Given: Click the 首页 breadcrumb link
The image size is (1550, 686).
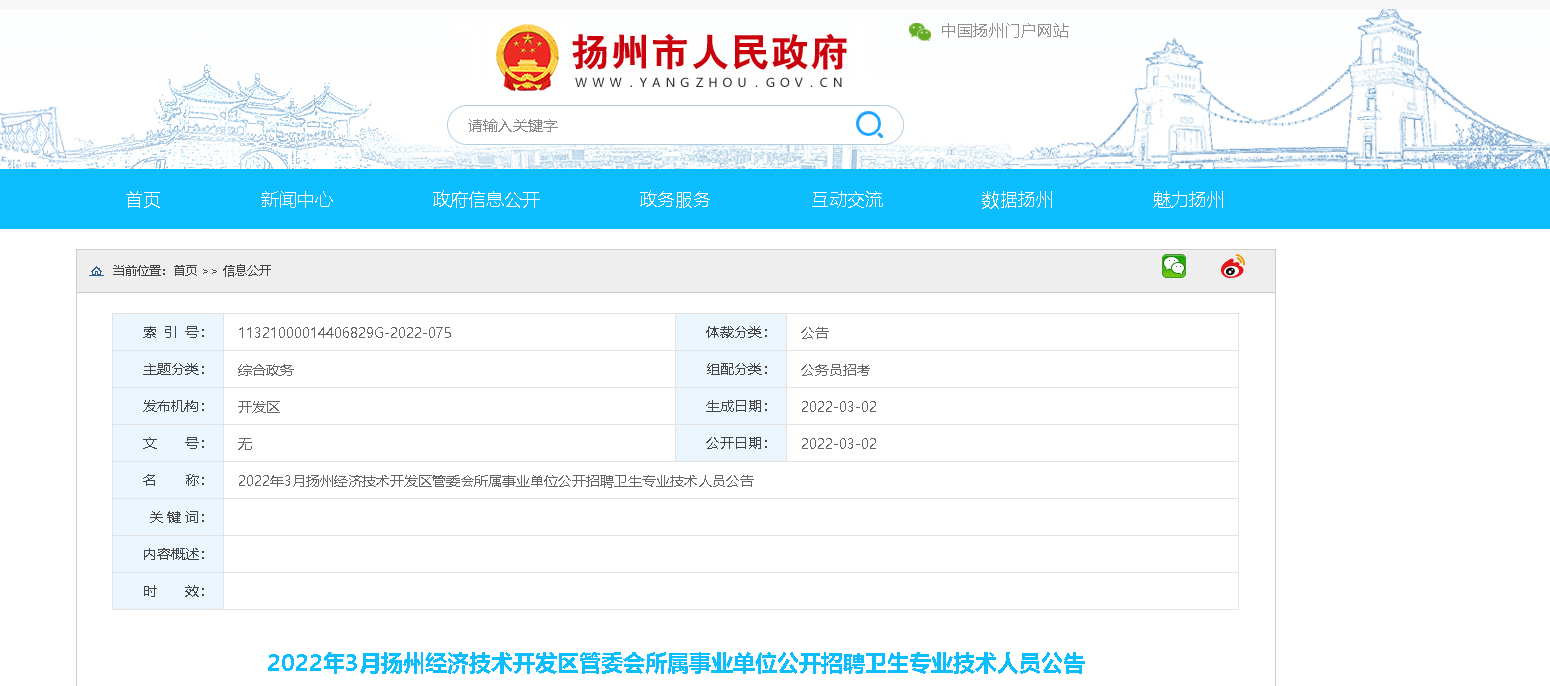Looking at the screenshot, I should tap(185, 271).
